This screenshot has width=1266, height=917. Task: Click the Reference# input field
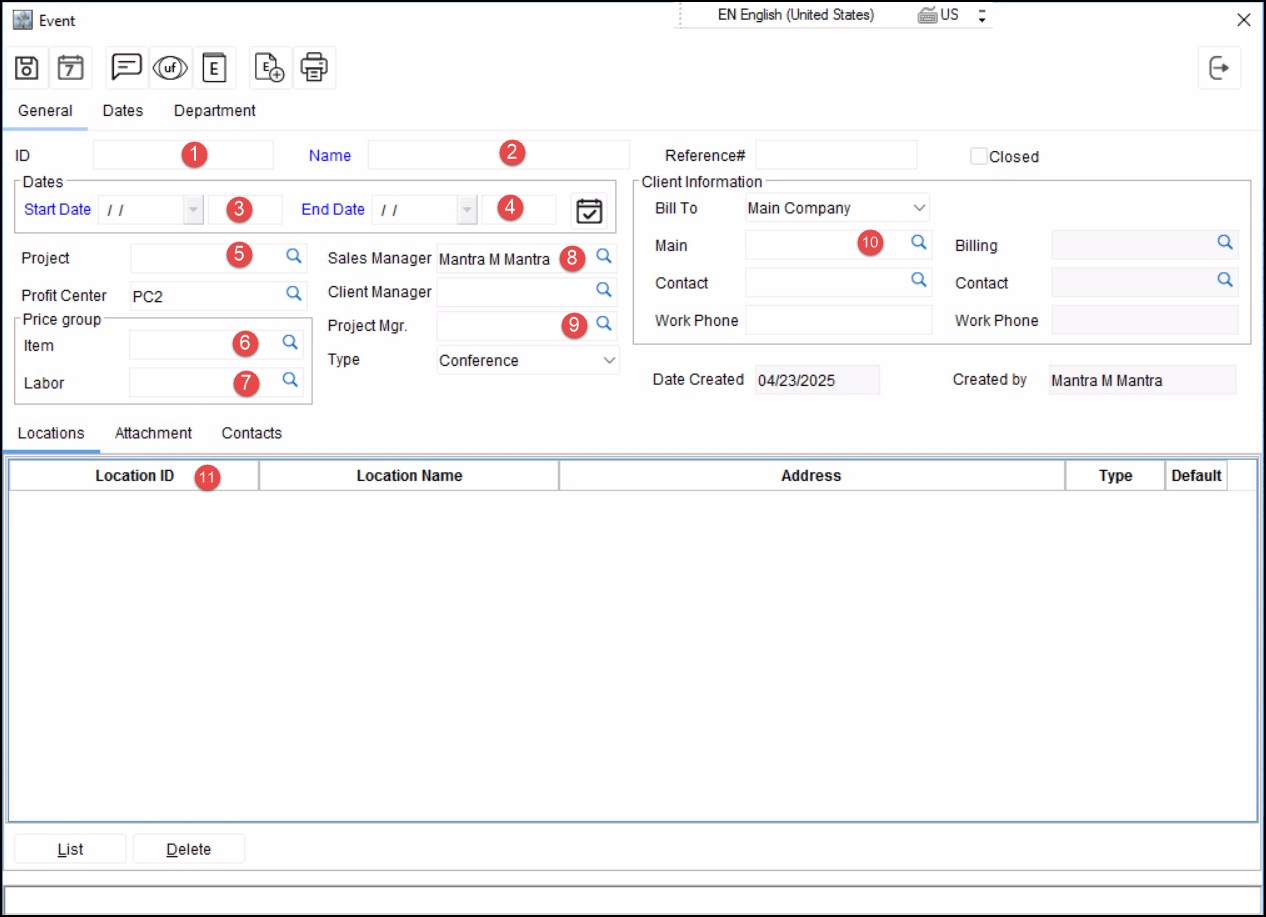pos(836,155)
